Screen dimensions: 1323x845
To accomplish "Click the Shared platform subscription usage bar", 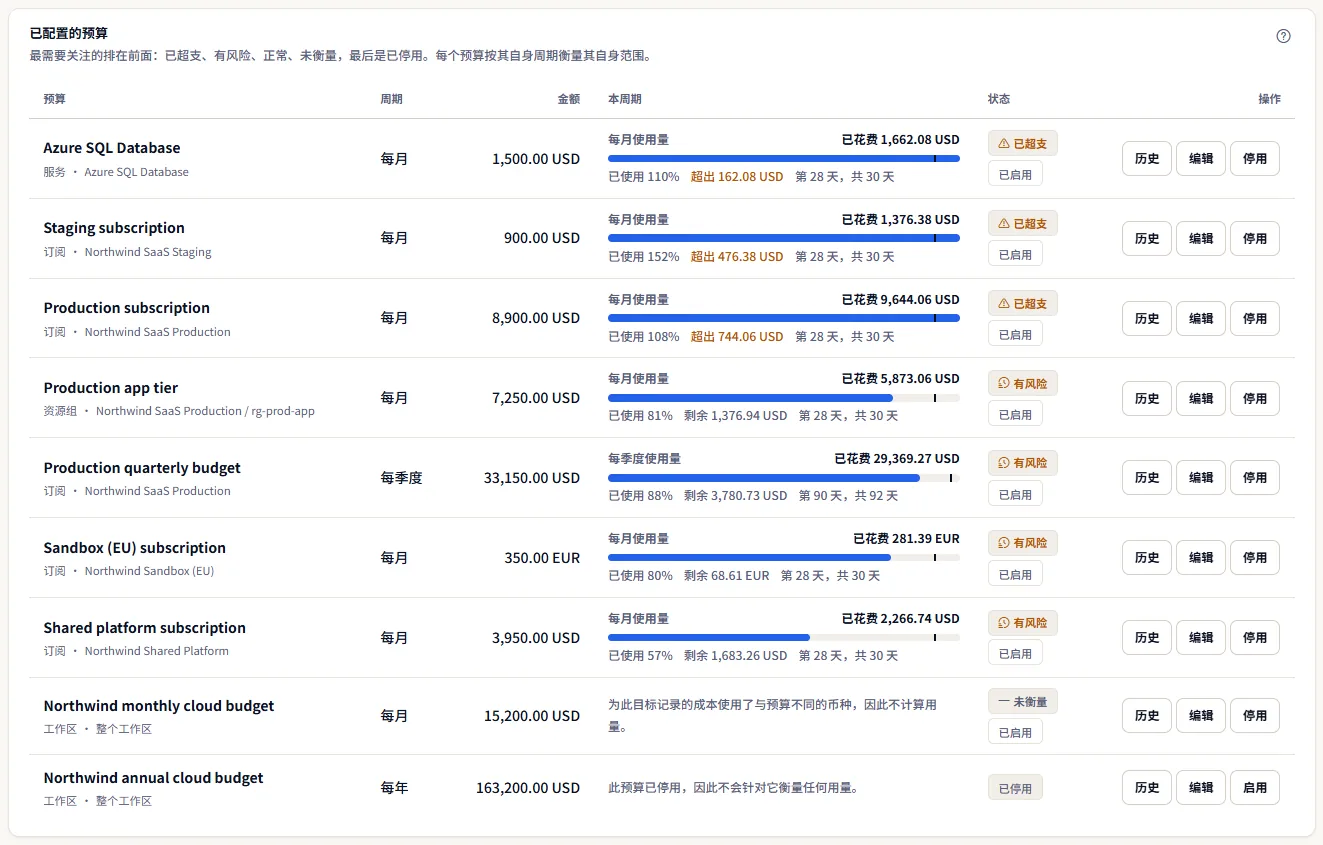I will pyautogui.click(x=784, y=637).
